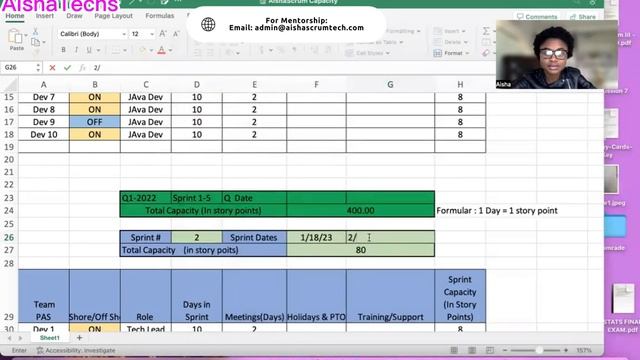Switch to the Insert ribbon tab

pos(44,16)
